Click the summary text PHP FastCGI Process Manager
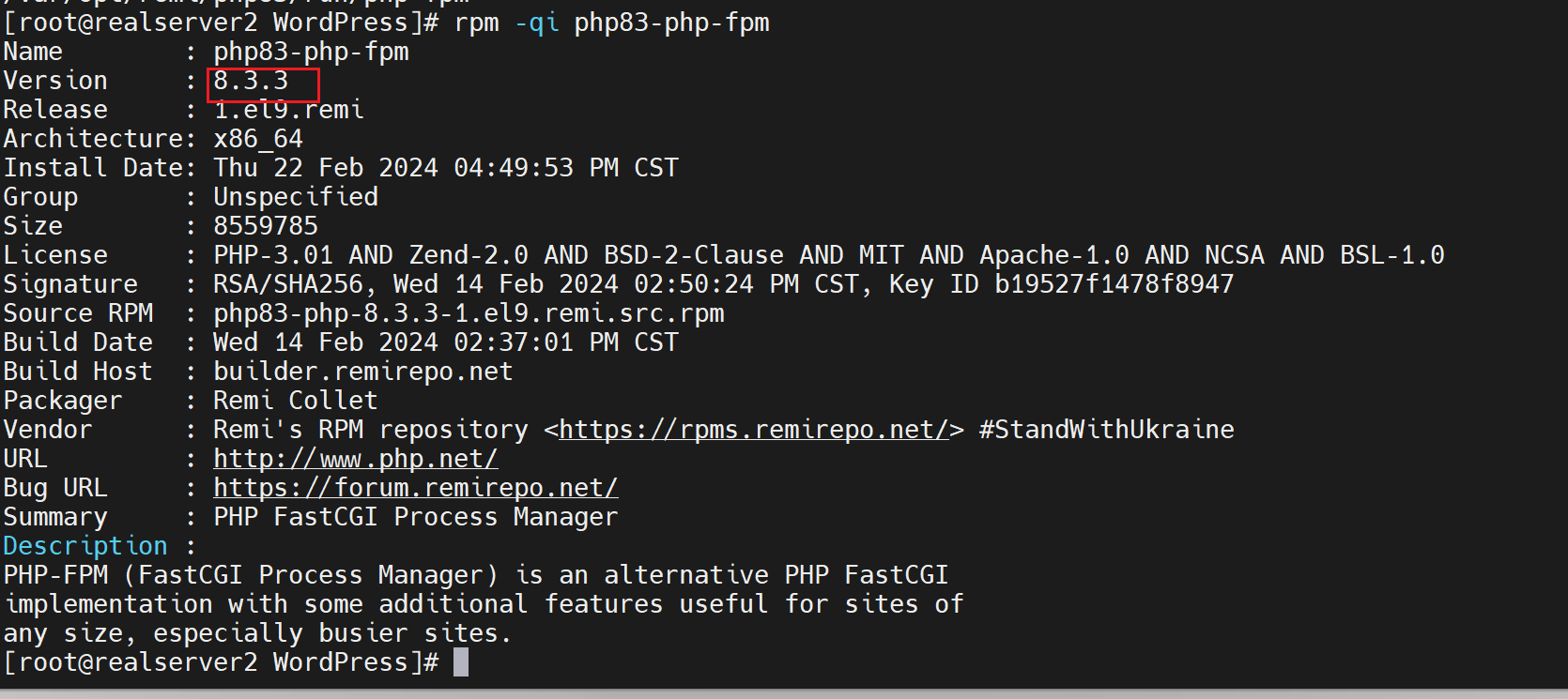The height and width of the screenshot is (699, 1568). point(415,517)
